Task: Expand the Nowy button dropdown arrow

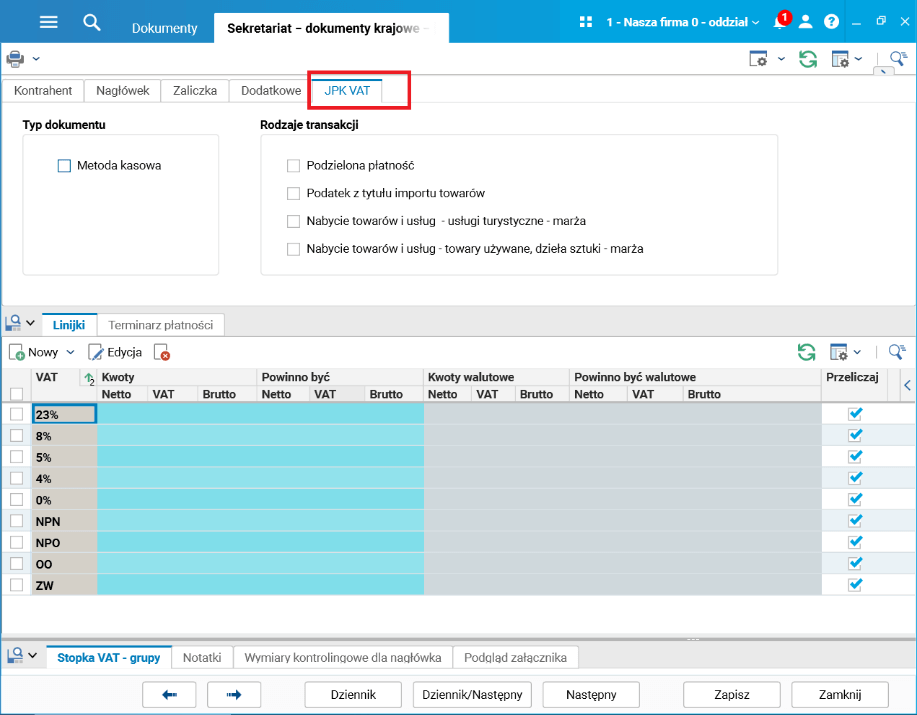Action: (x=71, y=352)
